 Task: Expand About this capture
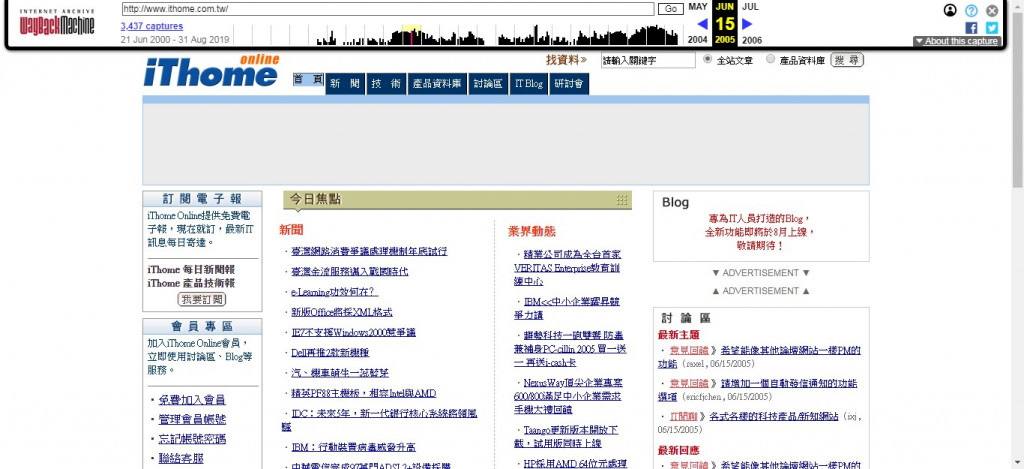pyautogui.click(x=956, y=41)
